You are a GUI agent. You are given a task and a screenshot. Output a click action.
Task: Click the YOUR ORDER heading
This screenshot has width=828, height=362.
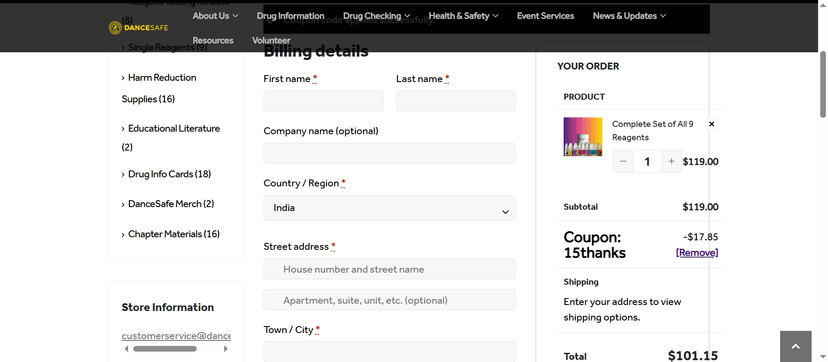[x=588, y=66]
